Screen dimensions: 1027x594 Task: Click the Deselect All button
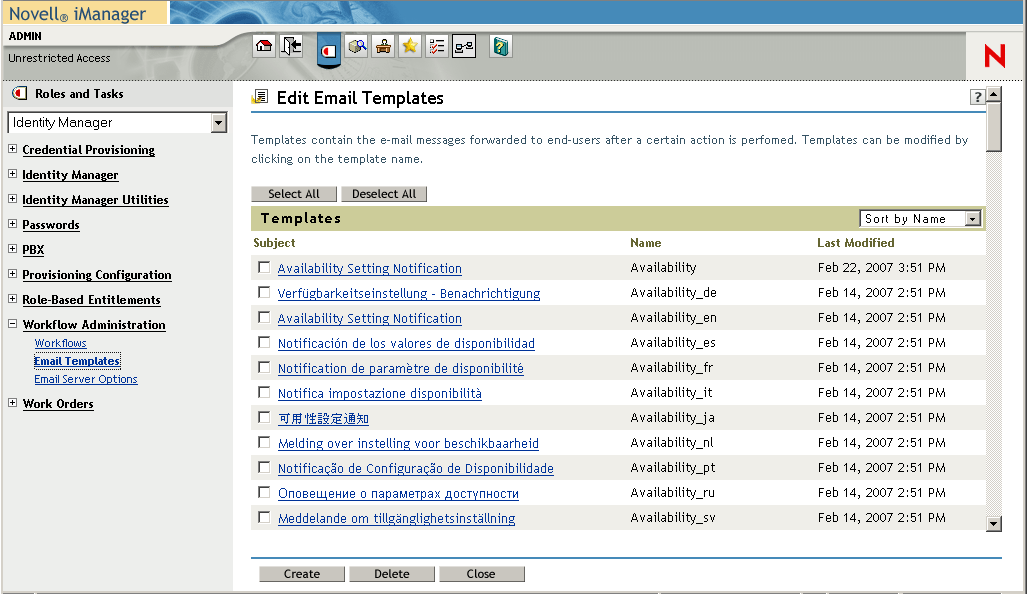click(x=384, y=194)
